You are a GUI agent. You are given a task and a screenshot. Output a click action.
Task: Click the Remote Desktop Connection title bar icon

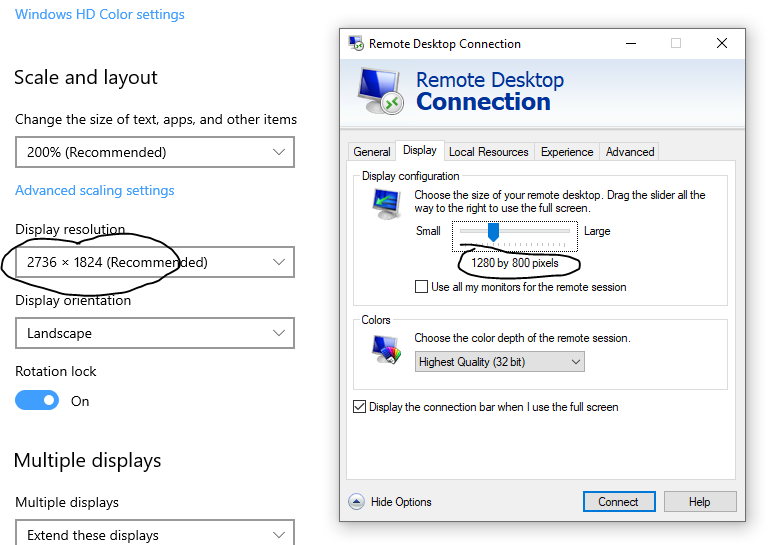tap(356, 43)
